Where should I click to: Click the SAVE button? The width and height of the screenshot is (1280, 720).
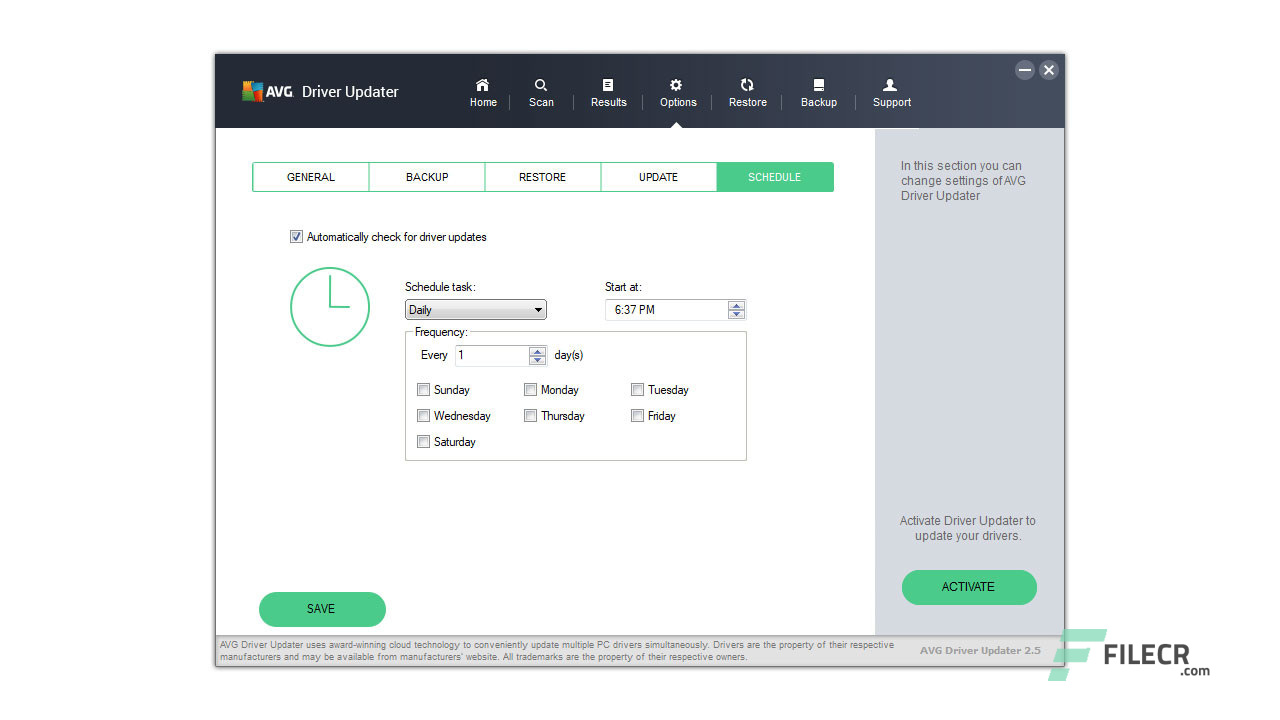coord(322,609)
